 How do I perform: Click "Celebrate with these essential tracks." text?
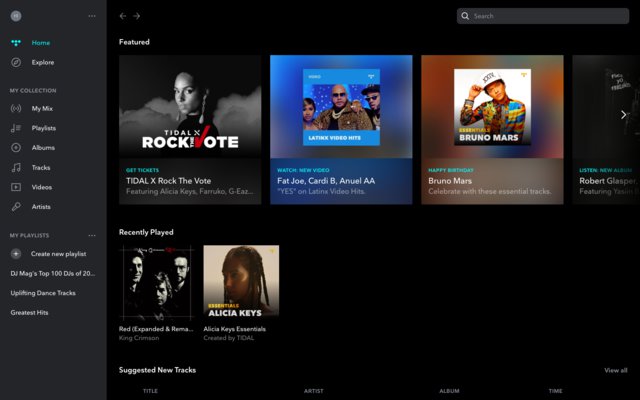pyautogui.click(x=490, y=191)
